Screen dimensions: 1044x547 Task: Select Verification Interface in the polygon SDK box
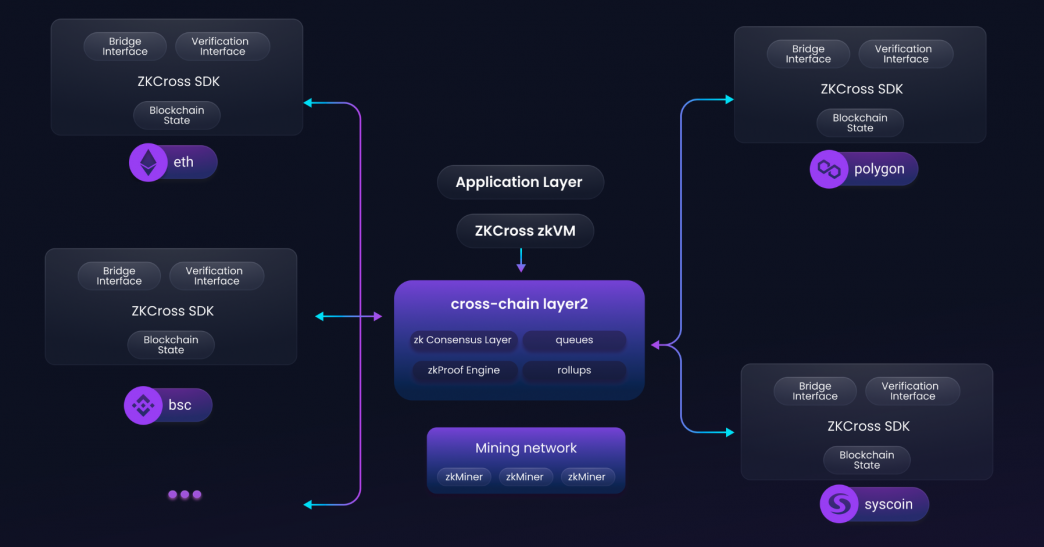pyautogui.click(x=903, y=54)
